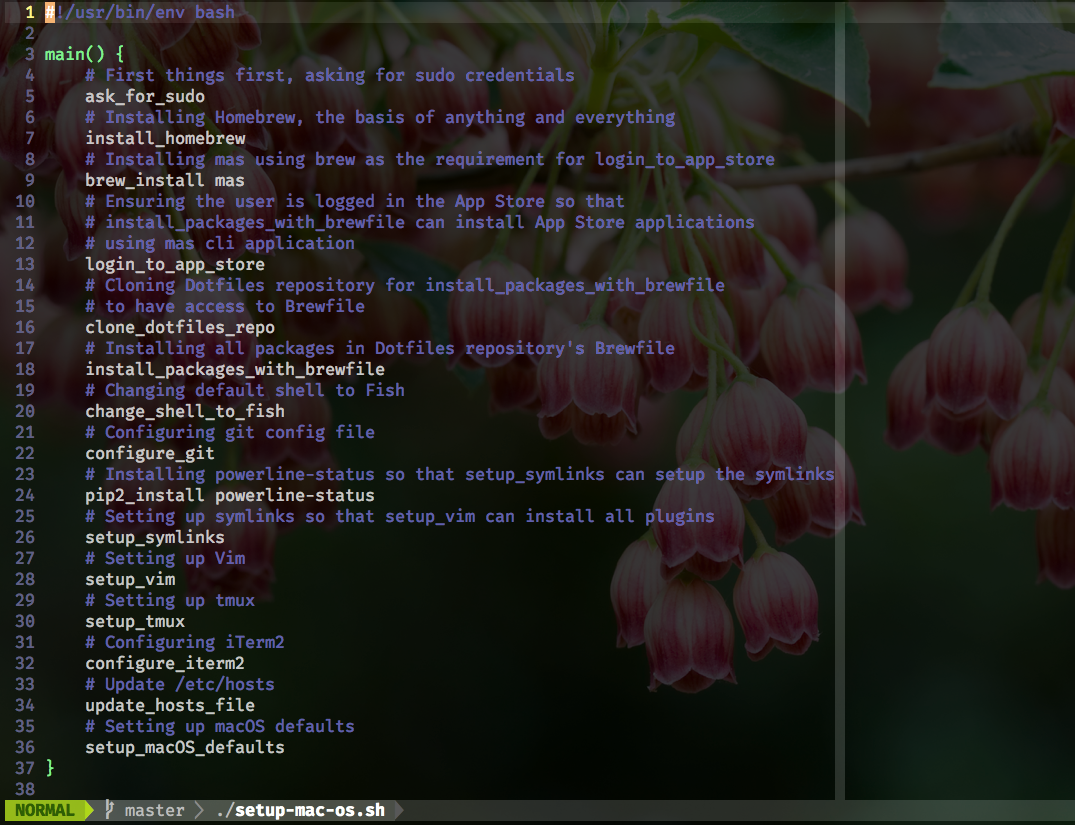Click the 'setup_symlinks' call on line 26
This screenshot has height=825, width=1075.
click(x=154, y=537)
